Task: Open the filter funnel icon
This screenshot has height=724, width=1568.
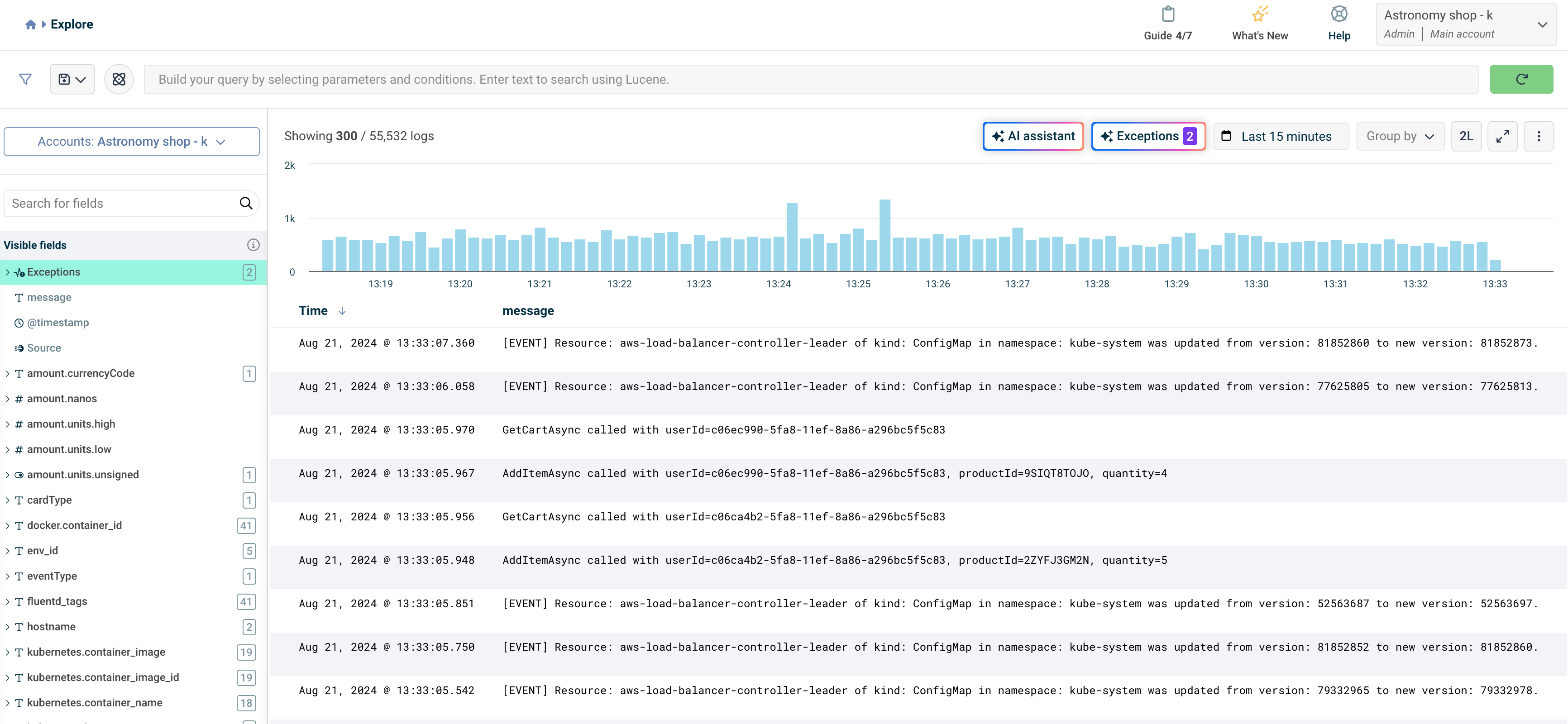Action: [25, 79]
